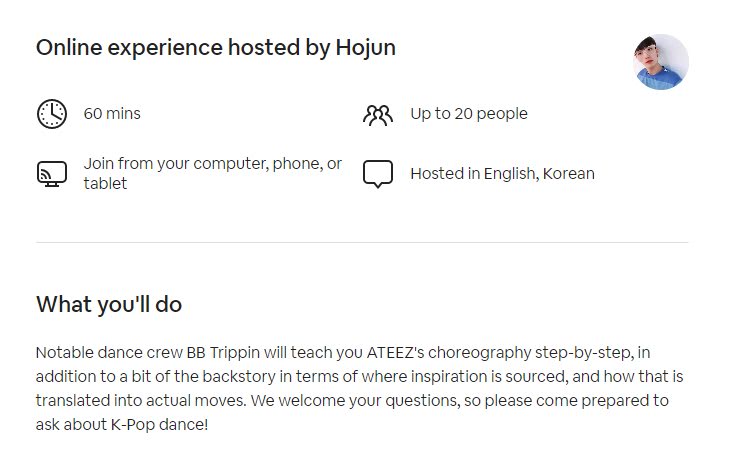Click 'Join from your computer, phone, or' line
Screen dimensions: 741x455
click(x=212, y=164)
